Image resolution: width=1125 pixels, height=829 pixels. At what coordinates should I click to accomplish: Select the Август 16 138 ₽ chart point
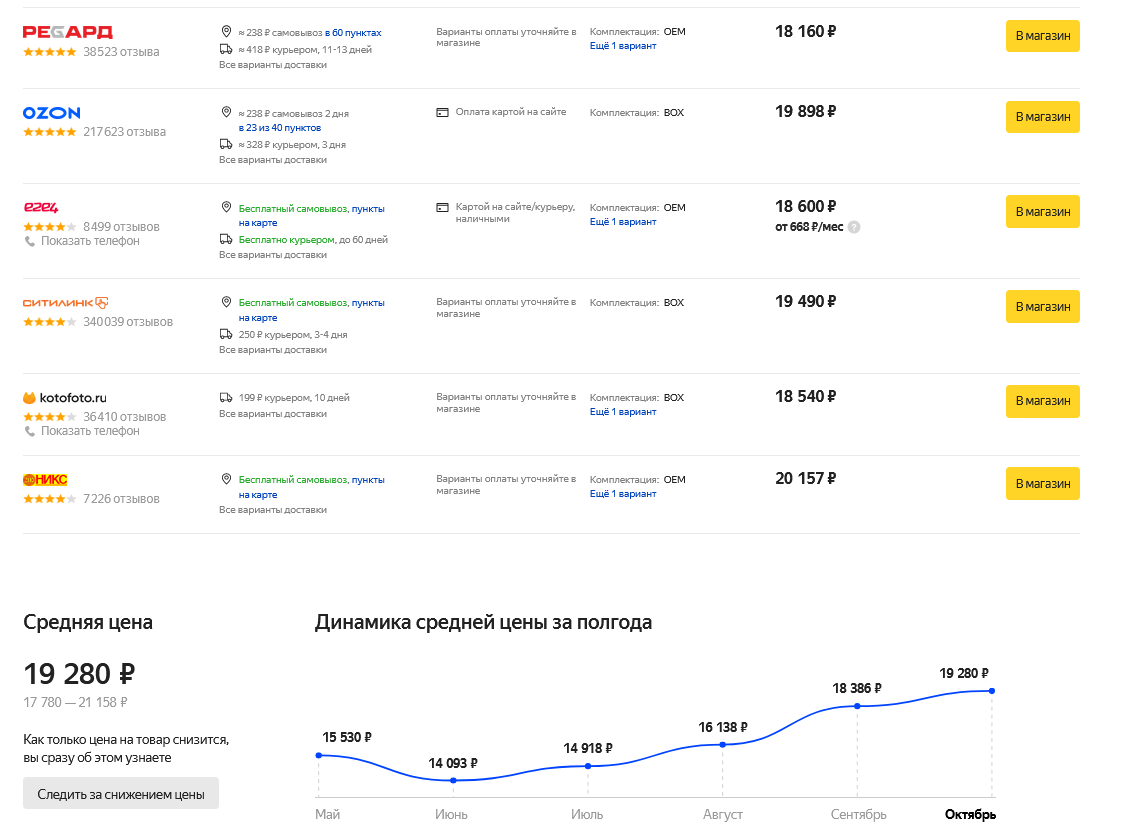pos(722,744)
